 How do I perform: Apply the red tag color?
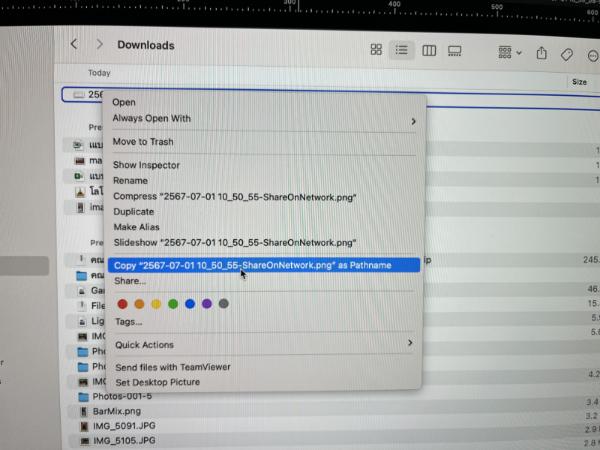[122, 304]
